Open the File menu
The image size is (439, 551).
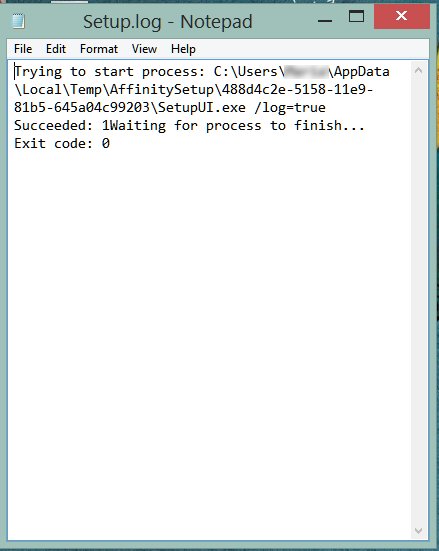tap(23, 49)
